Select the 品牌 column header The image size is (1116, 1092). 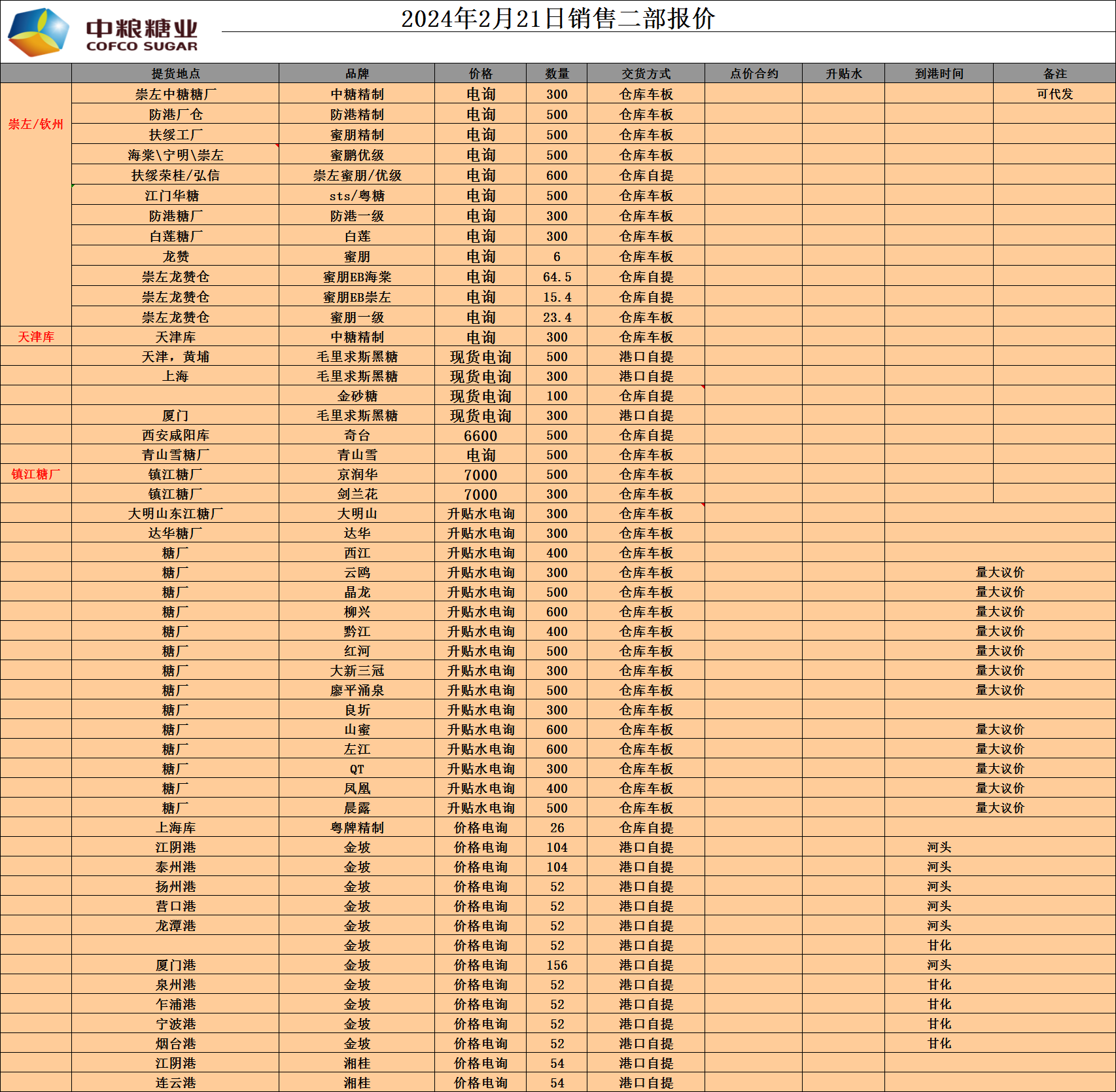pos(357,74)
